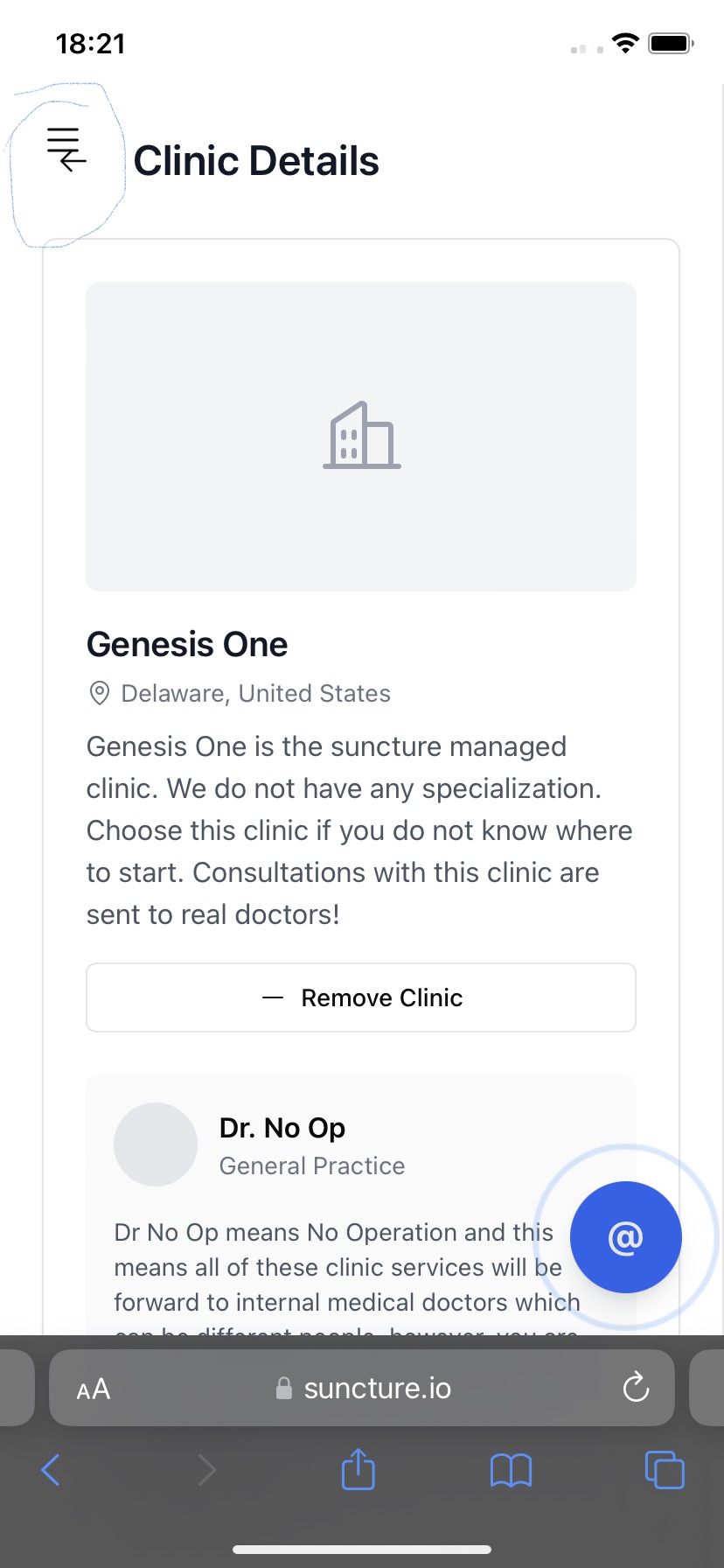
Task: Click the location pin icon
Action: (100, 693)
